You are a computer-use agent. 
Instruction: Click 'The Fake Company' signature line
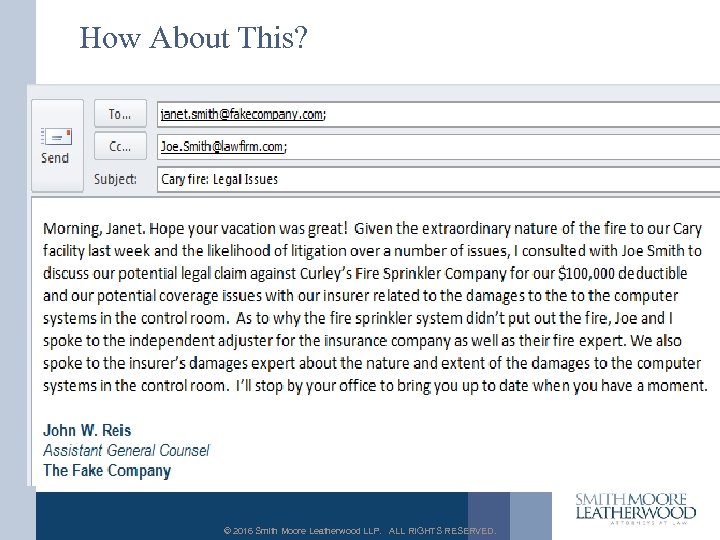pyautogui.click(x=107, y=470)
